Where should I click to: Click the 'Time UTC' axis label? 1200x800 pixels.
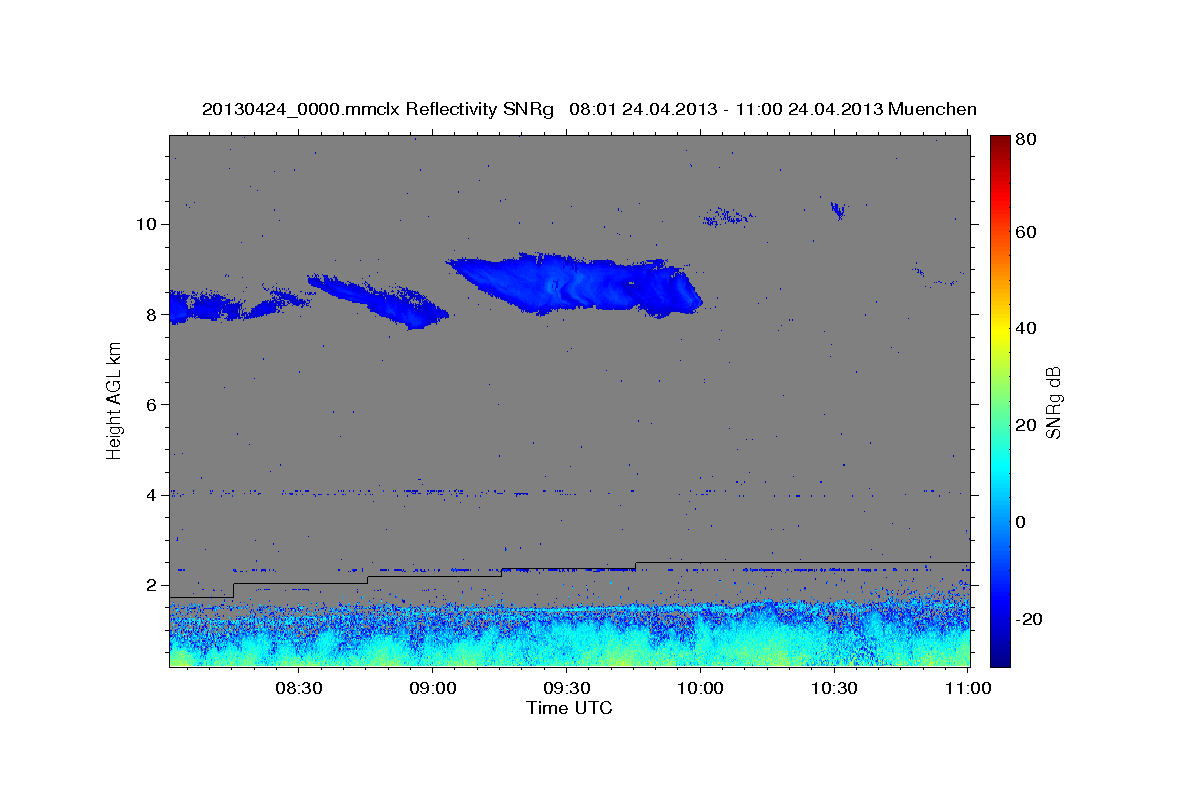570,708
